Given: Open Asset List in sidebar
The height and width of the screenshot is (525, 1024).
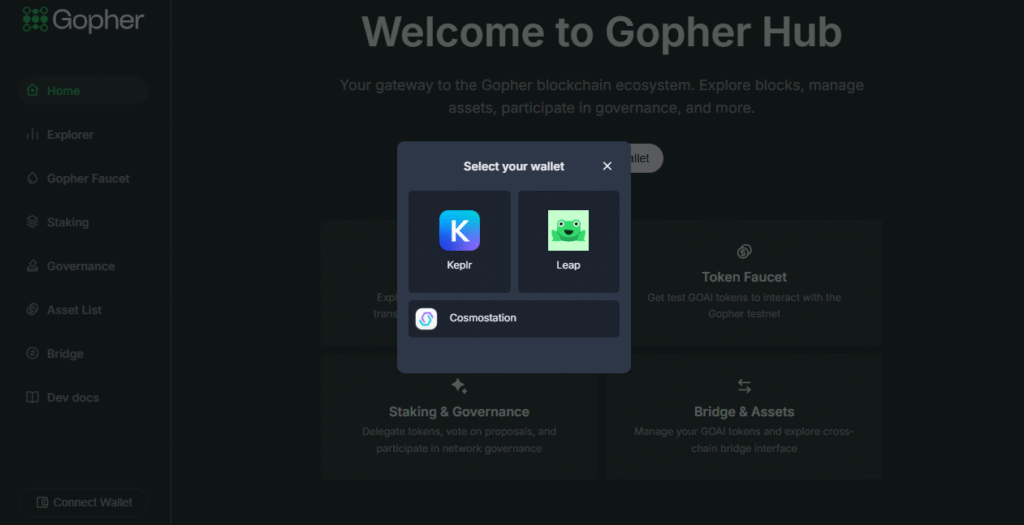Looking at the screenshot, I should point(74,310).
